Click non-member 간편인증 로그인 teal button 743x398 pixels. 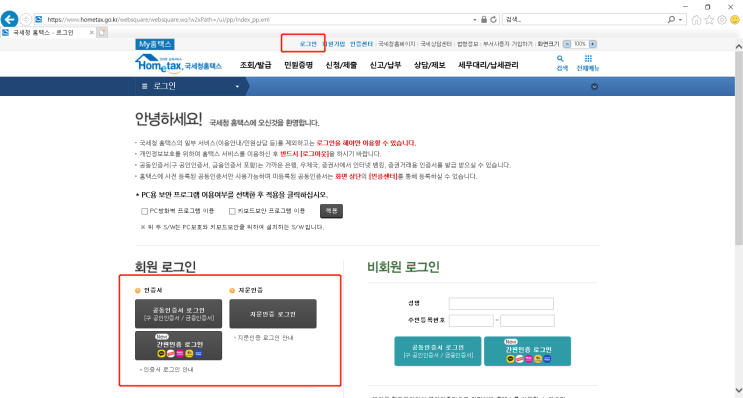tap(527, 351)
